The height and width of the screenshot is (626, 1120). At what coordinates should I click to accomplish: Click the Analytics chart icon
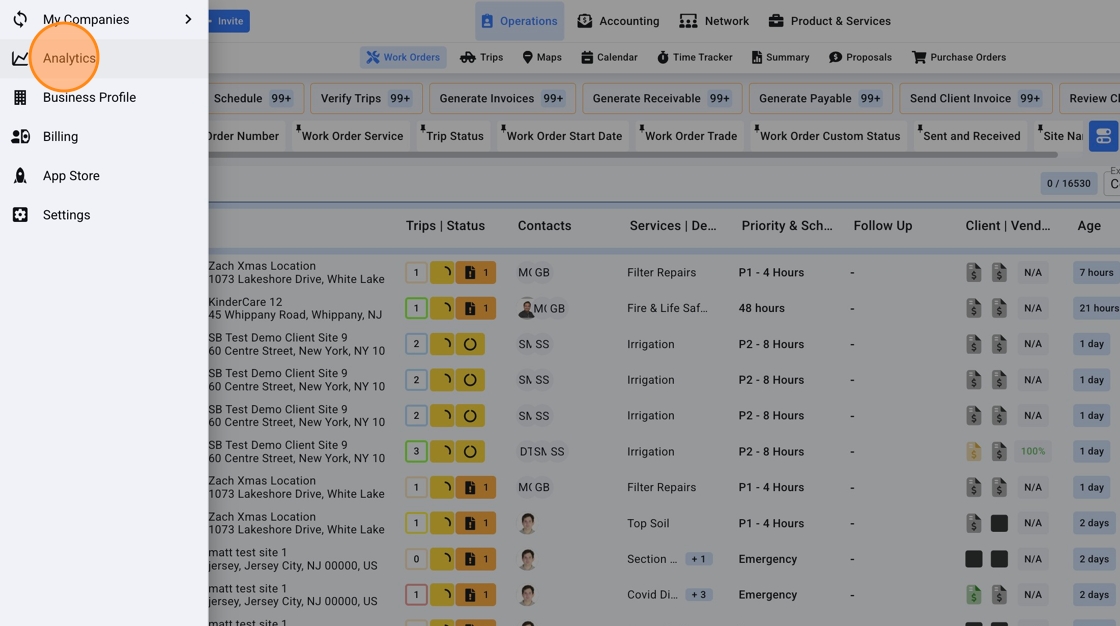pyautogui.click(x=20, y=58)
